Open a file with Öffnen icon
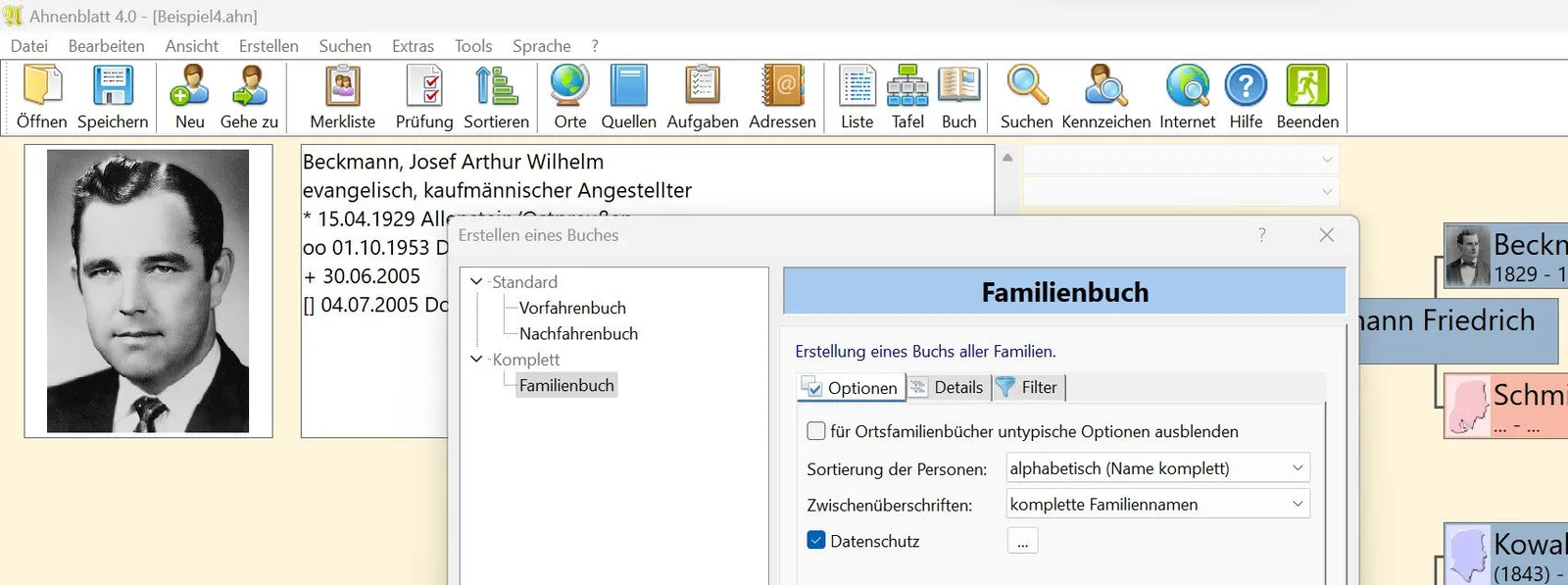 click(x=42, y=97)
